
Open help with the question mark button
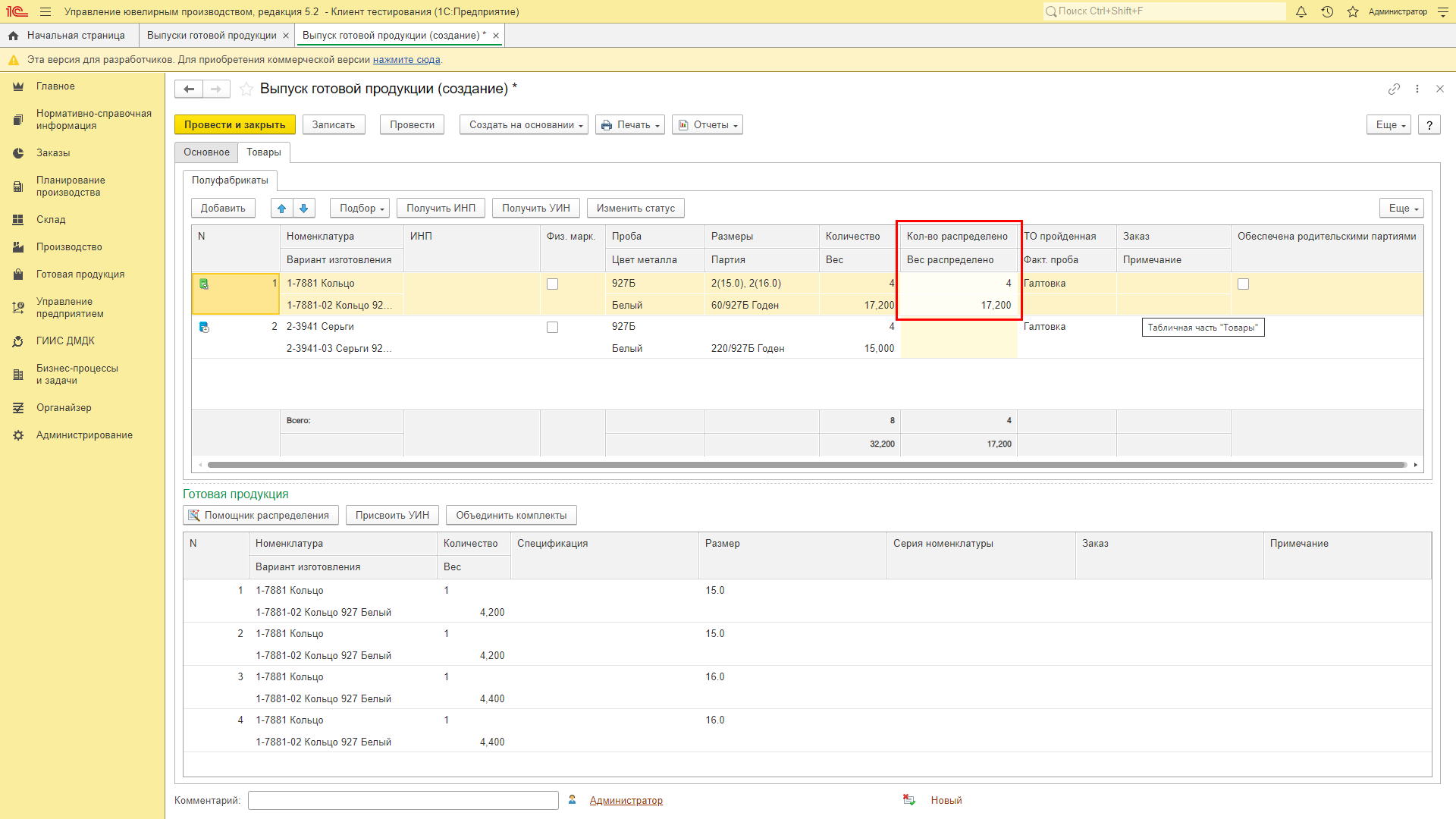tap(1429, 125)
